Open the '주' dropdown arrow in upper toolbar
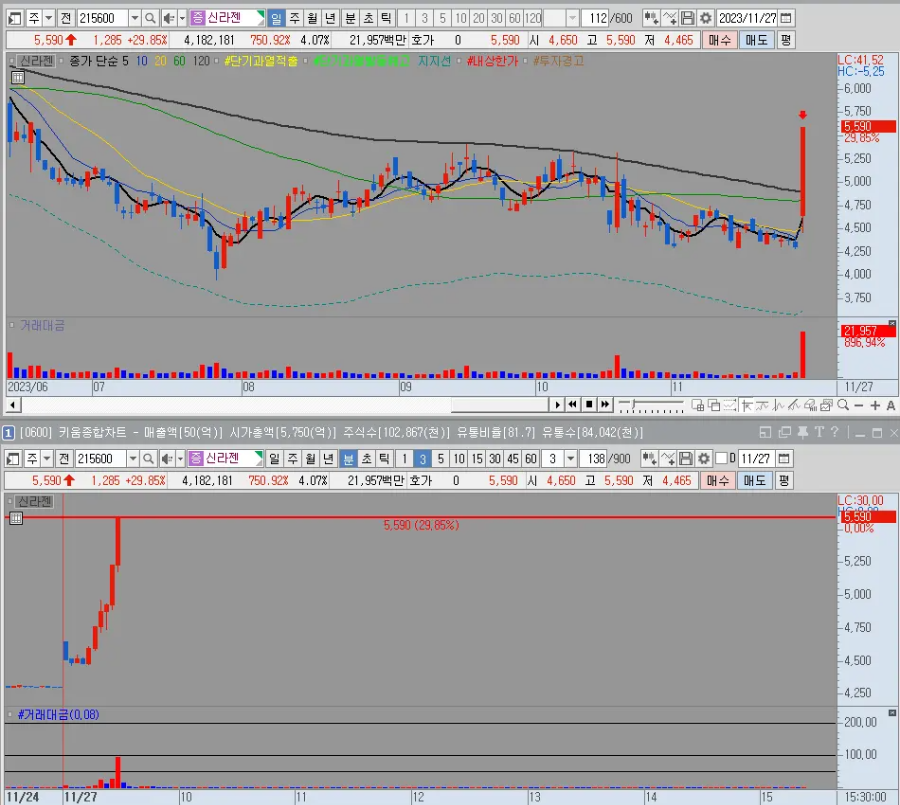Image resolution: width=900 pixels, height=805 pixels. click(x=49, y=18)
